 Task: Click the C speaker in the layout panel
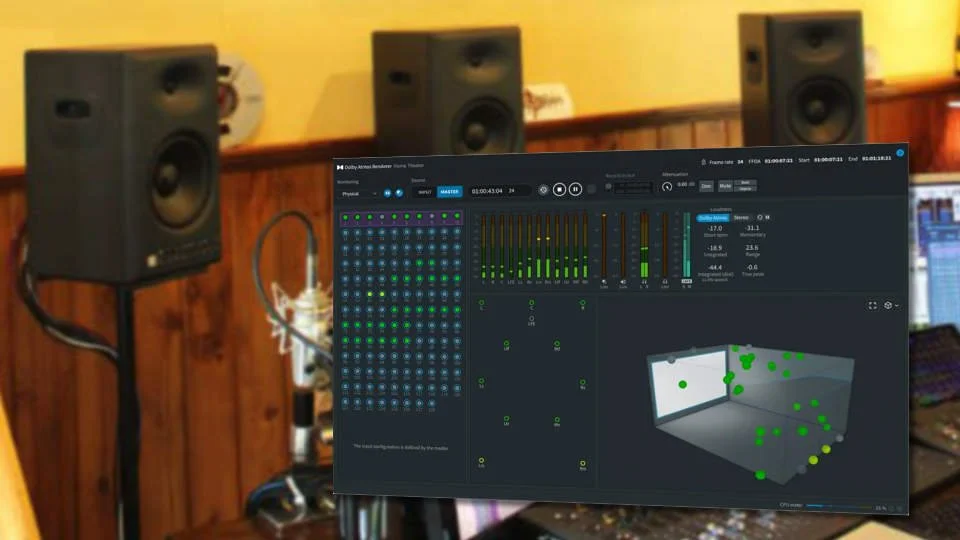click(531, 304)
